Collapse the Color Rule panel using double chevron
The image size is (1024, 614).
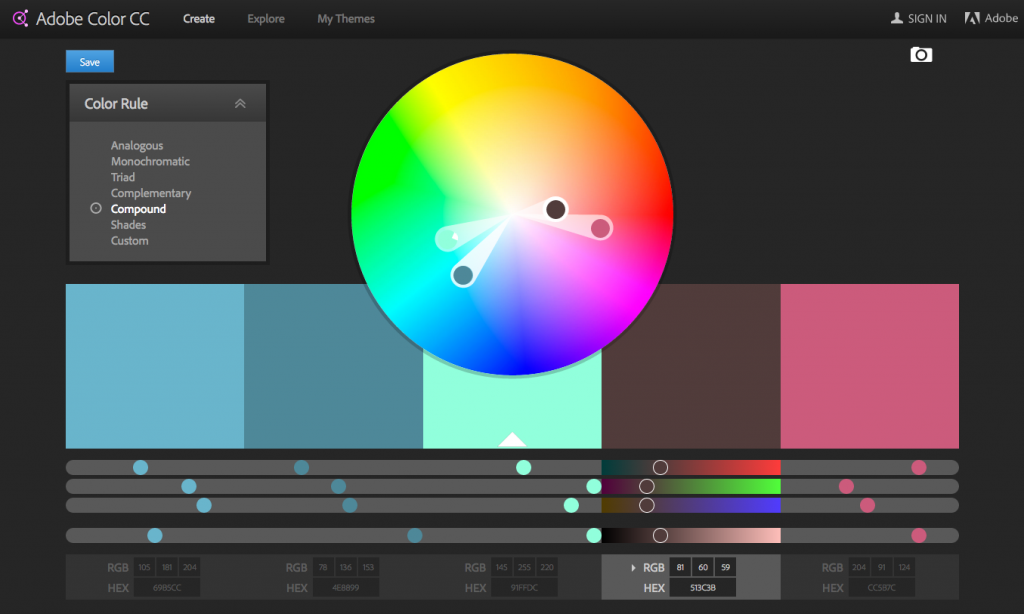240,103
